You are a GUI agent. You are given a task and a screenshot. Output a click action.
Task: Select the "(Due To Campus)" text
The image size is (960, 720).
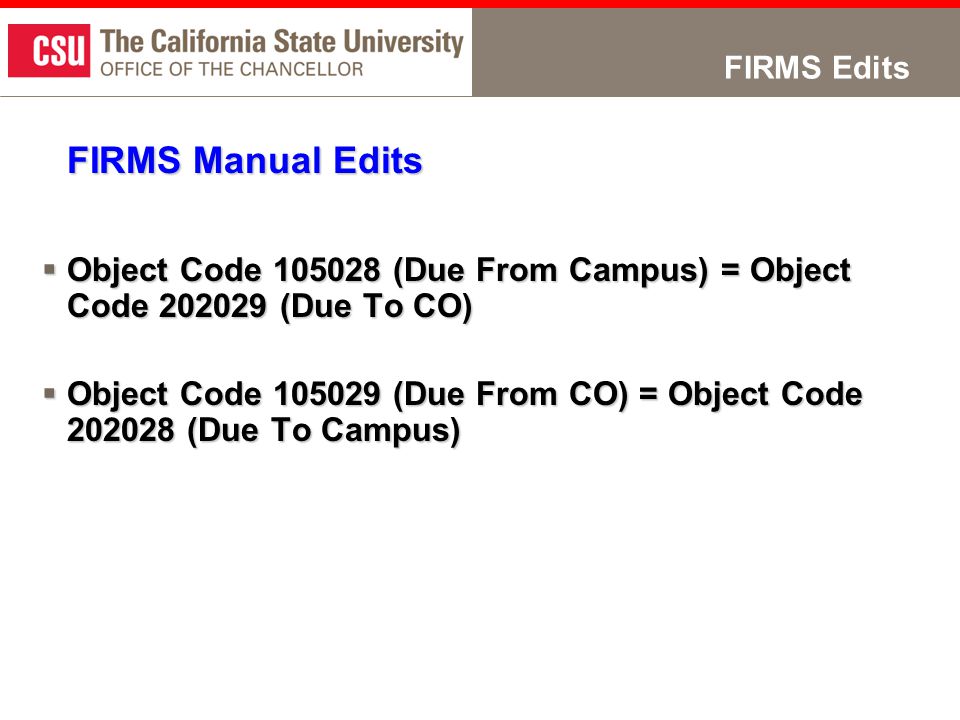tap(324, 431)
